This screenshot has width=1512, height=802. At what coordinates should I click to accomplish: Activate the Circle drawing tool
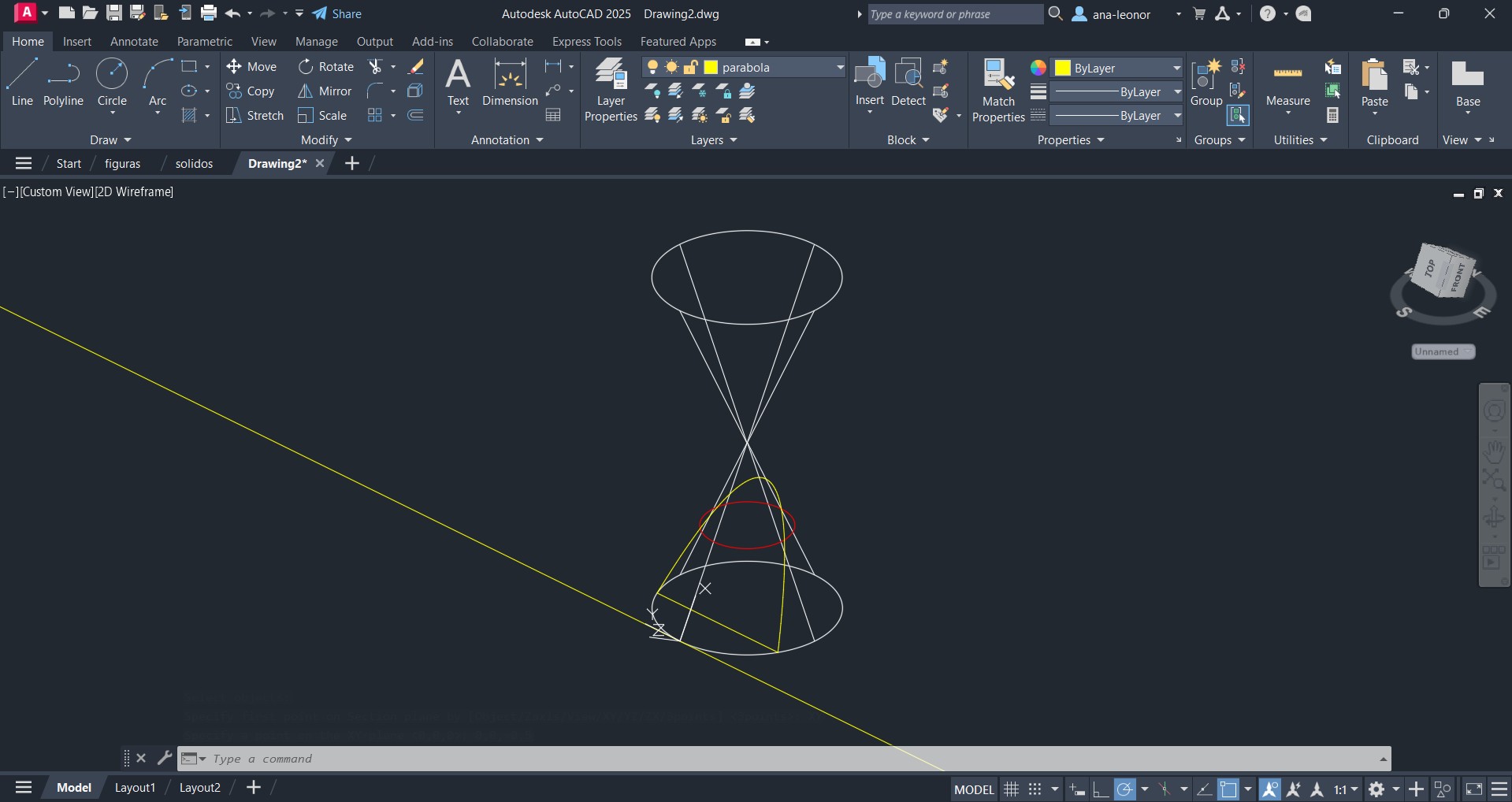(x=112, y=83)
